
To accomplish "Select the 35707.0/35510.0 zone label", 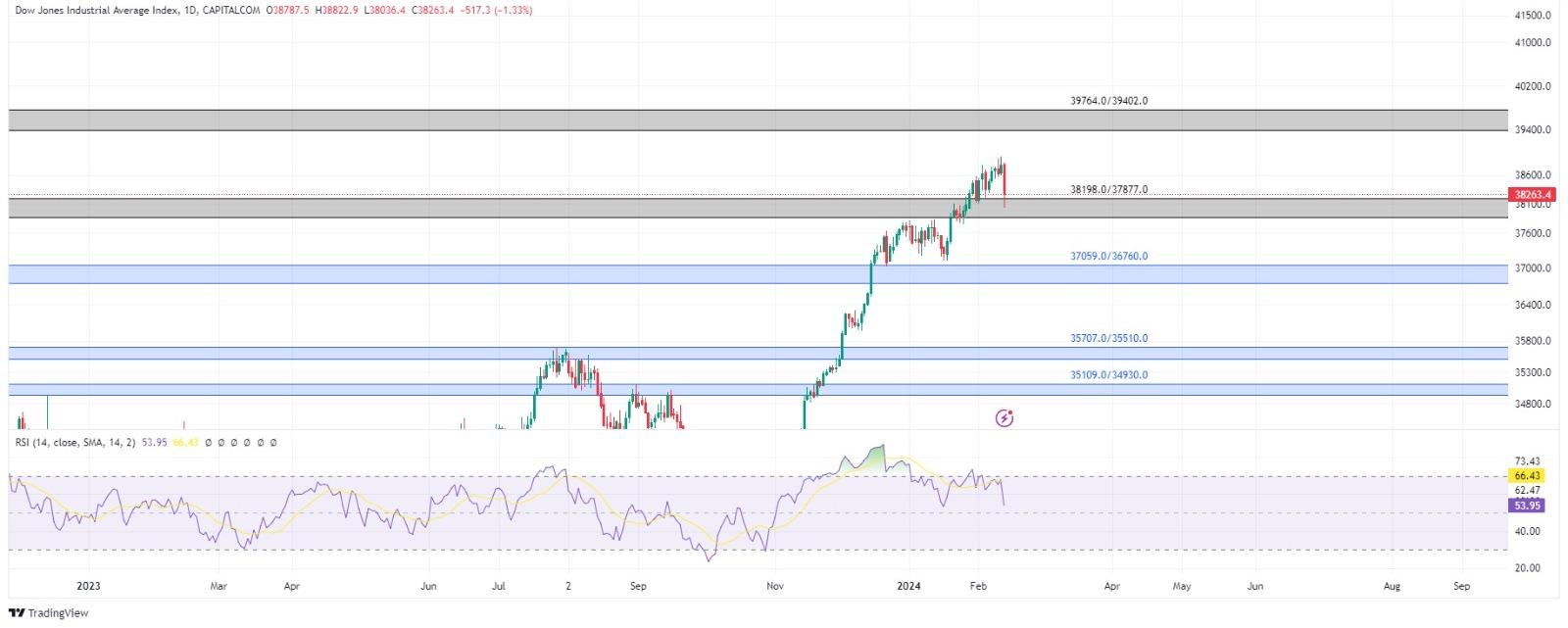I will tap(1108, 339).
